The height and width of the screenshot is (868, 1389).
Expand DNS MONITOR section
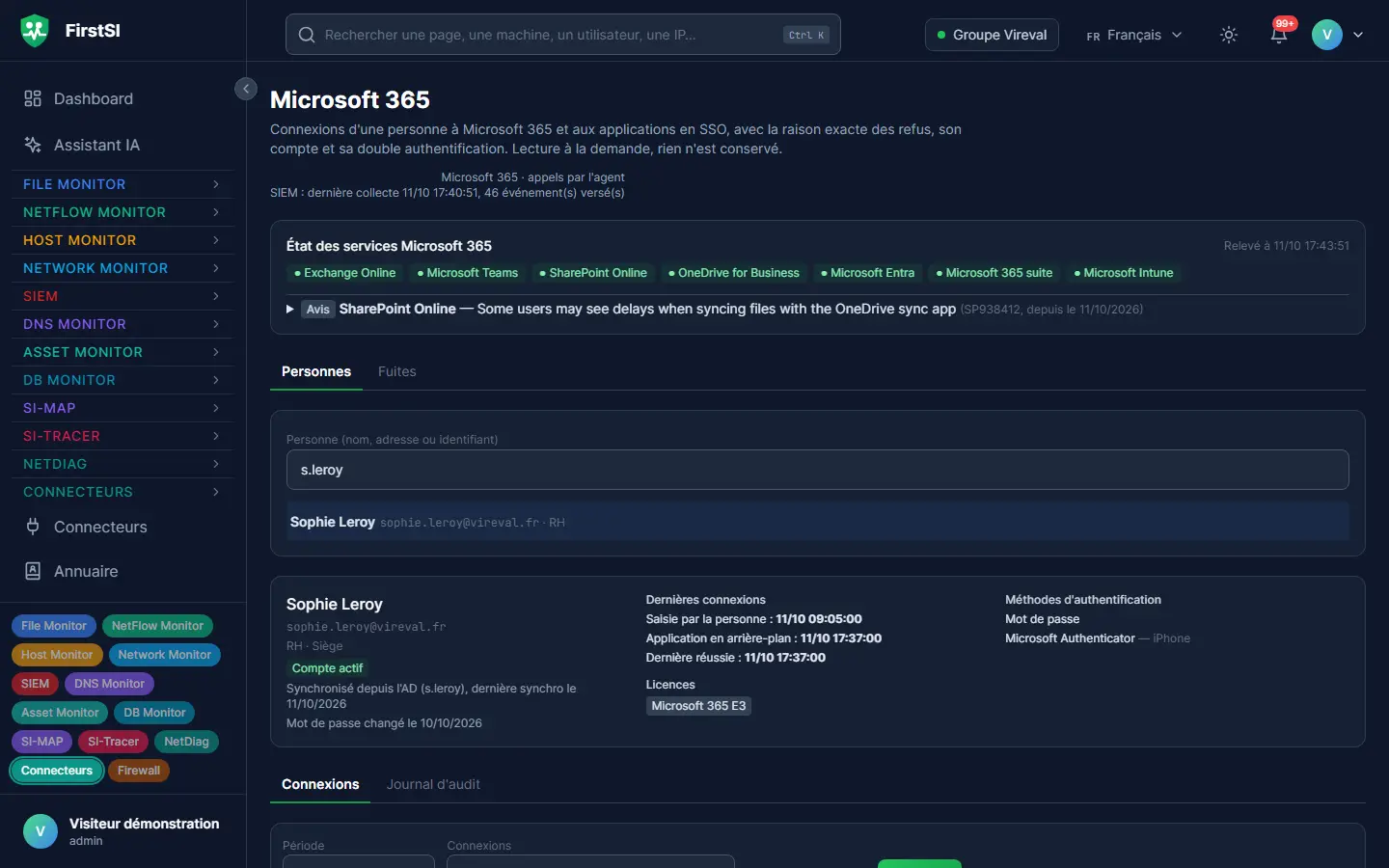(x=122, y=324)
